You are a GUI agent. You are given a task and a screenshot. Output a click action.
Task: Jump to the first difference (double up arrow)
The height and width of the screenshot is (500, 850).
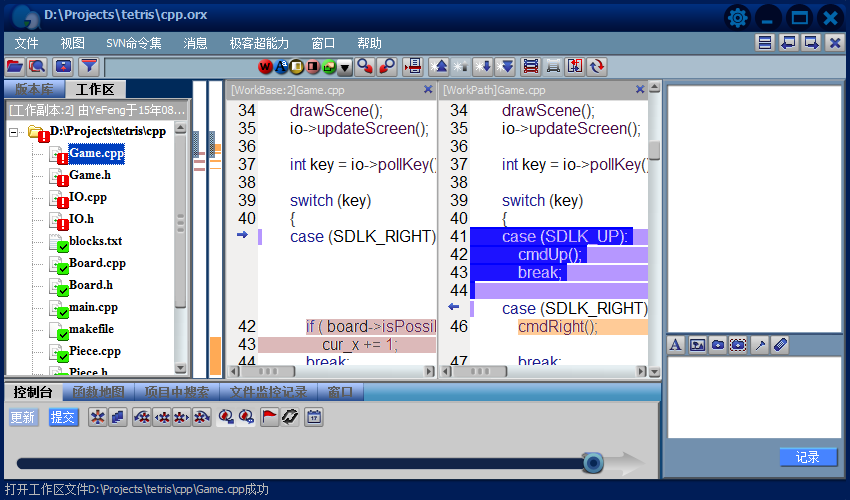[439, 67]
